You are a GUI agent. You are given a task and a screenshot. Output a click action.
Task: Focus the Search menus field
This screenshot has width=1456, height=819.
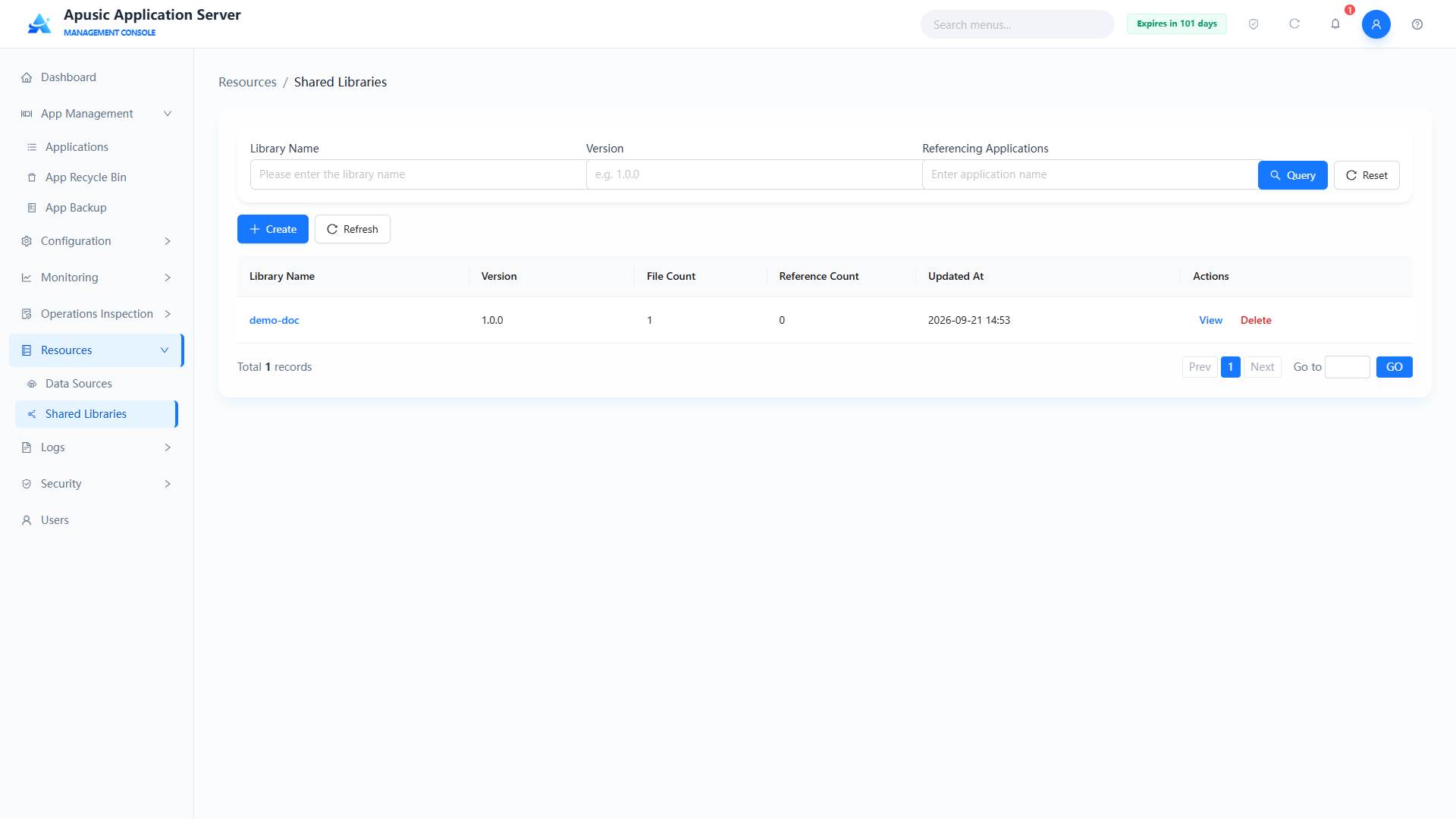1017,24
